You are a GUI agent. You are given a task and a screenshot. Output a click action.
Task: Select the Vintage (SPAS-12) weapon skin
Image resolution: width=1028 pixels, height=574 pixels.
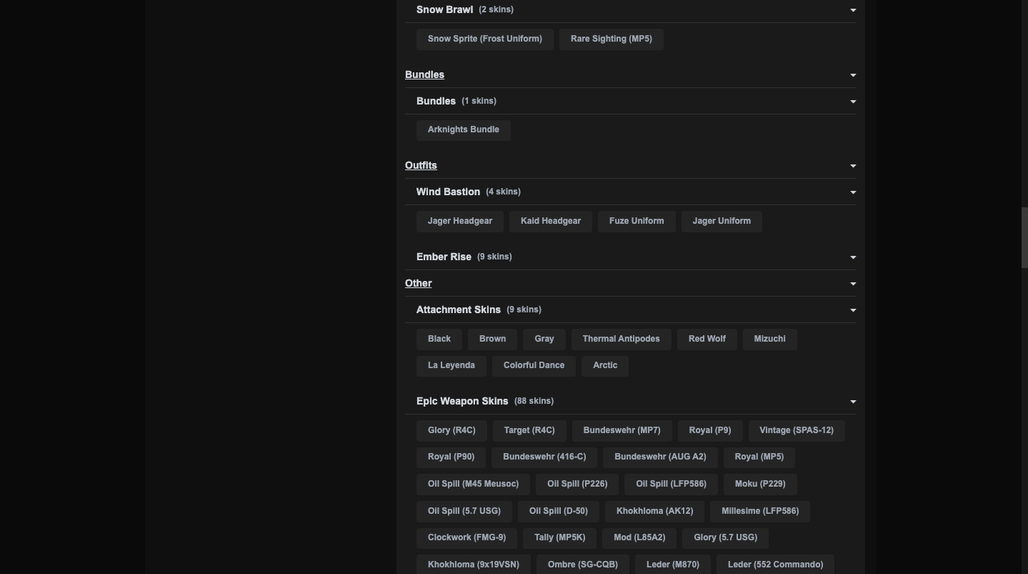[797, 430]
